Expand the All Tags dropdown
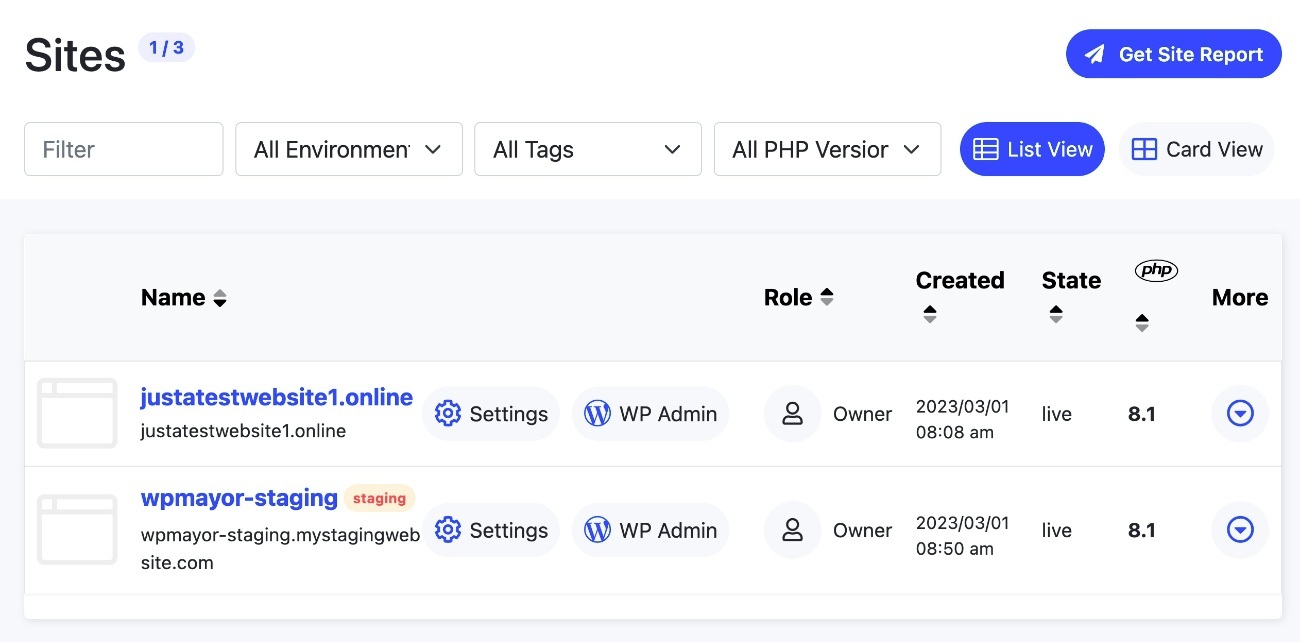1300x642 pixels. pos(588,149)
